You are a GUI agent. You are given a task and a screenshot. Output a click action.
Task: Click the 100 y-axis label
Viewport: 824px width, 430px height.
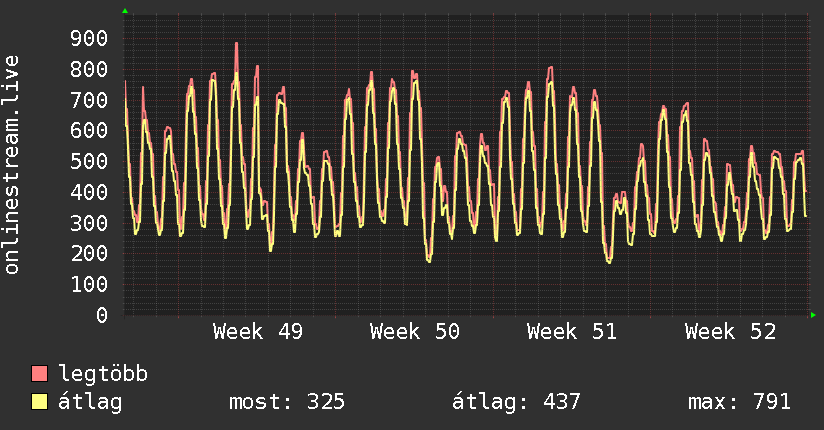coord(89,284)
